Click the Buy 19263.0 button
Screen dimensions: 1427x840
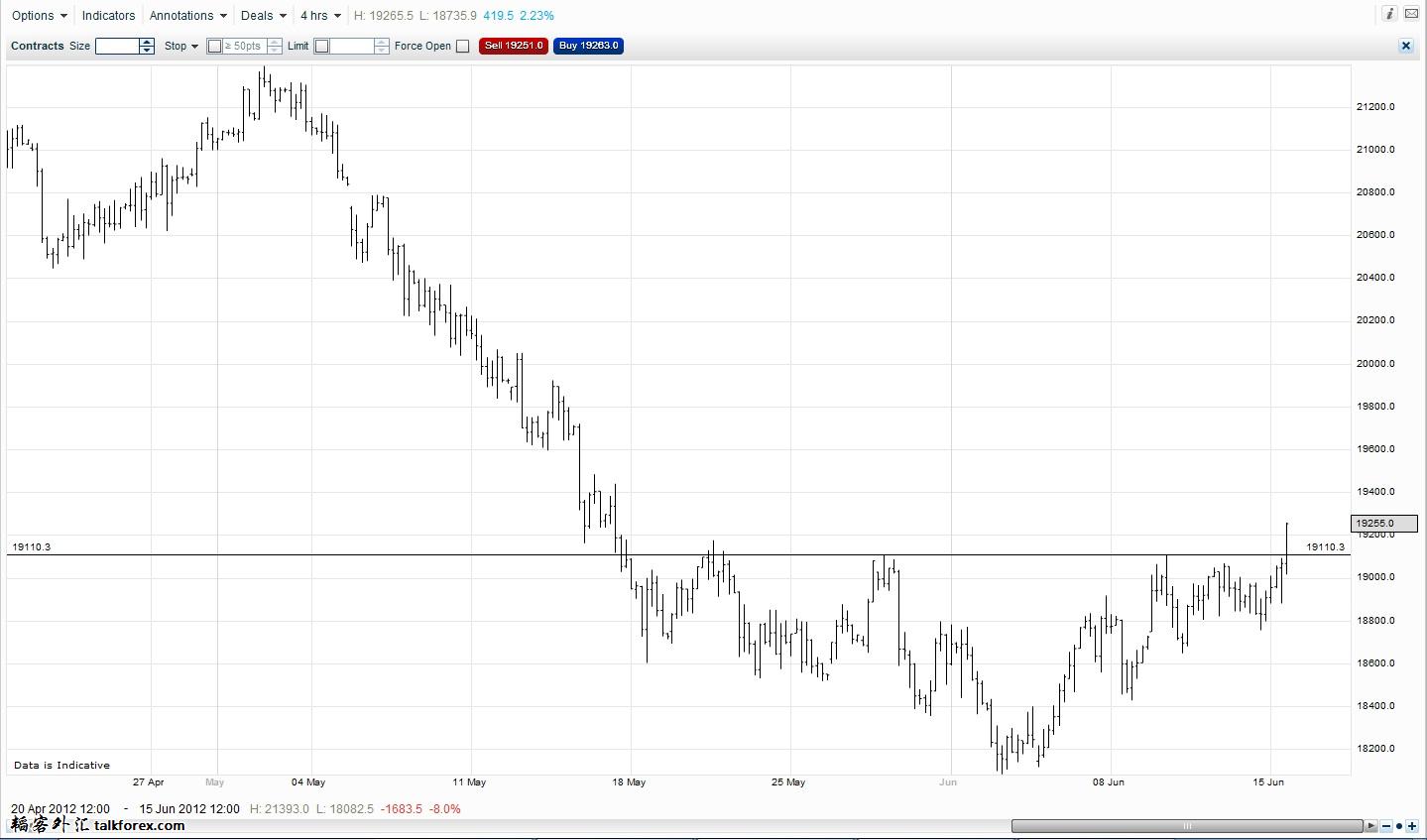[x=588, y=46]
